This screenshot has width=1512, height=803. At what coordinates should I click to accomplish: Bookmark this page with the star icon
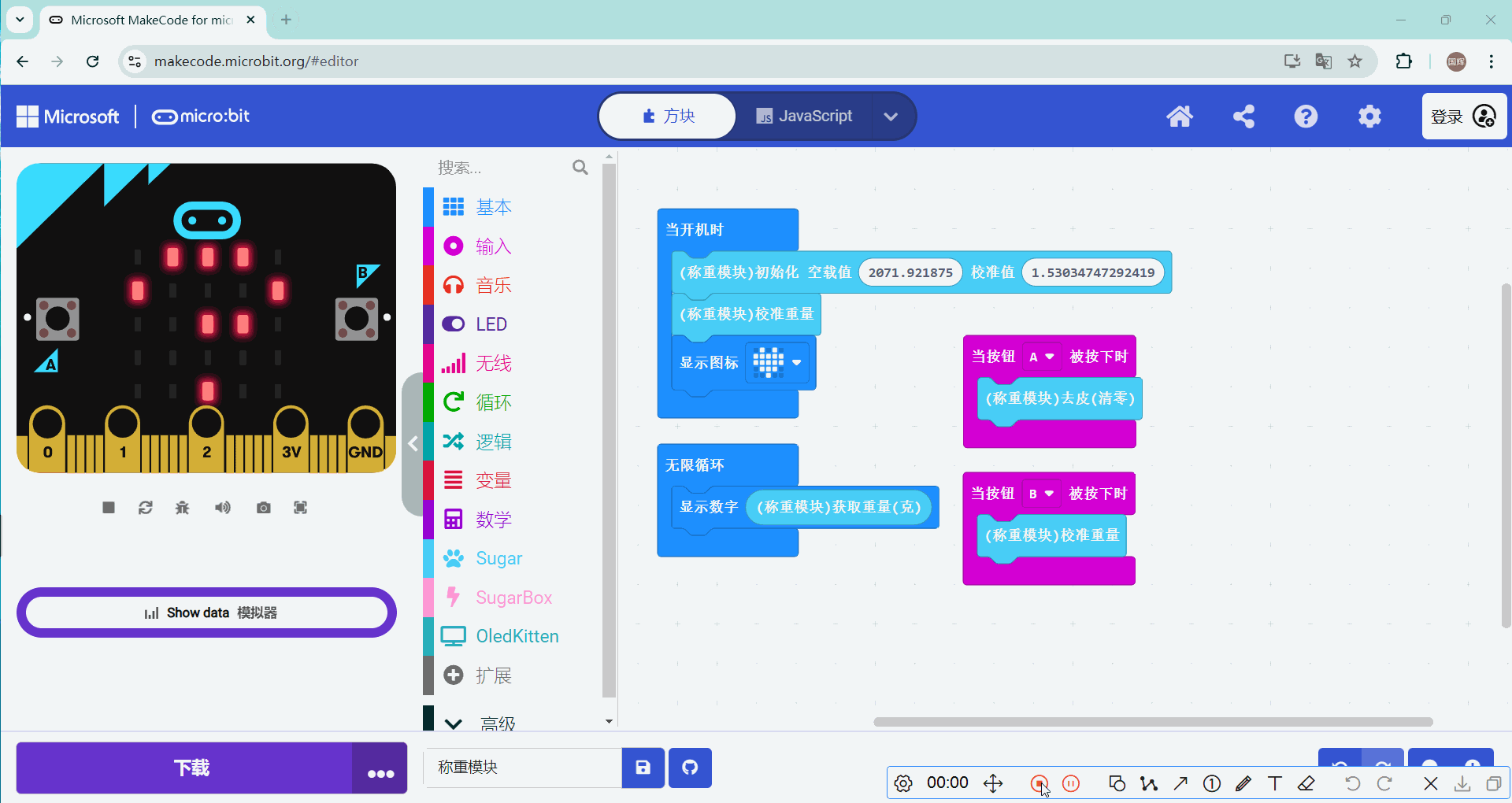coord(1354,61)
